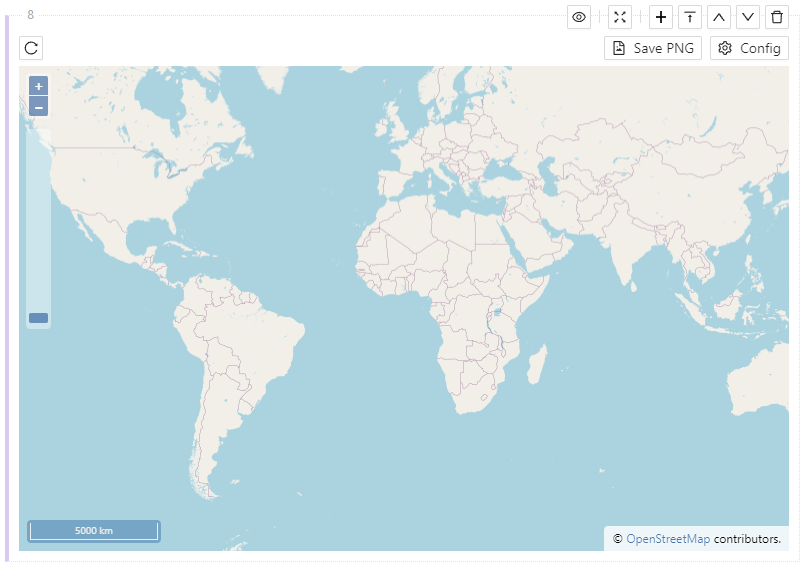Delete the cell with the trash icon
The height and width of the screenshot is (567, 805).
click(777, 17)
